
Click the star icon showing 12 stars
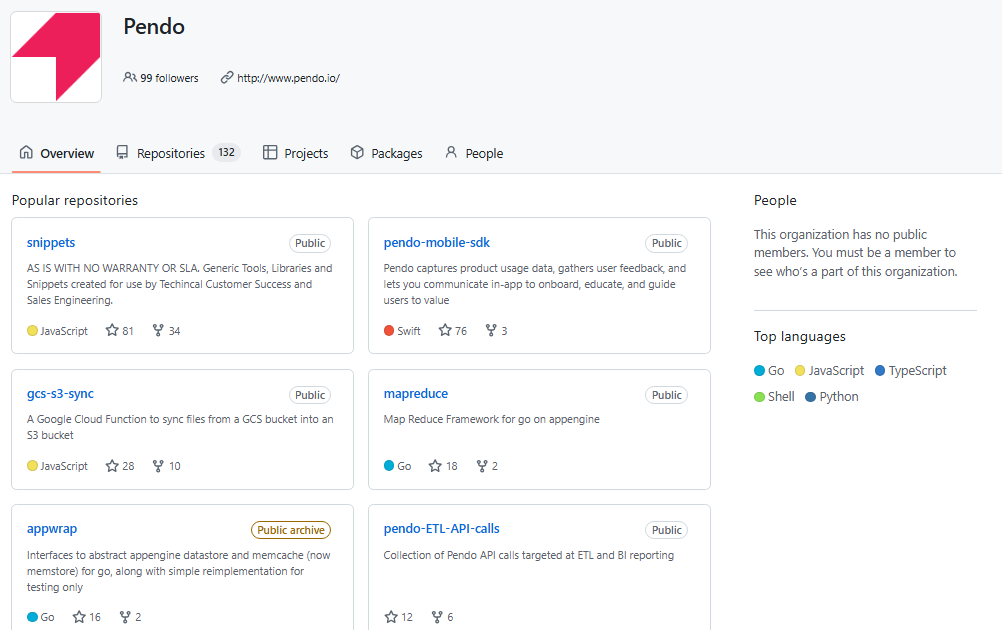click(x=391, y=617)
